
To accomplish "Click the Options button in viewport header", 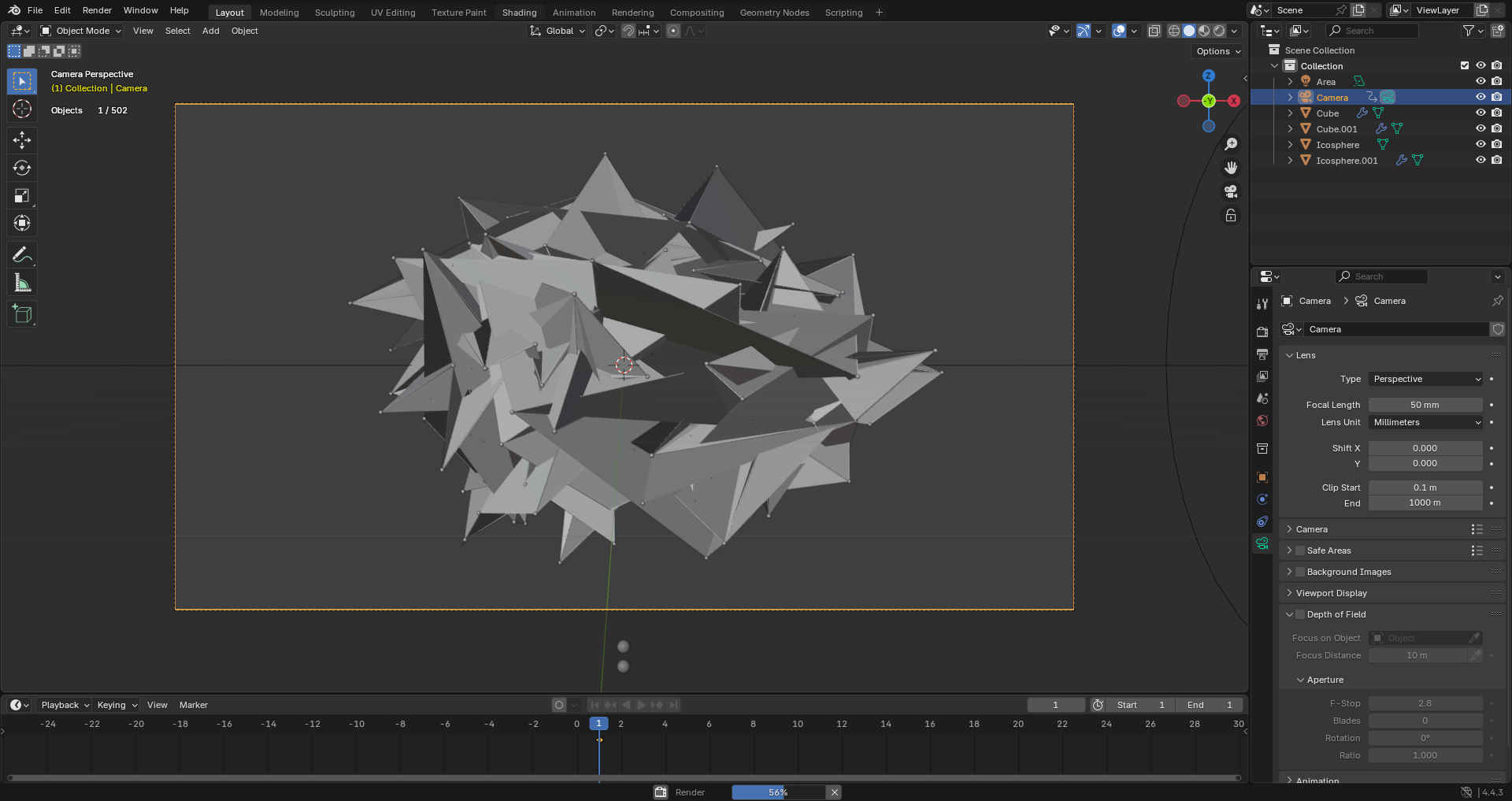I will coord(1217,51).
